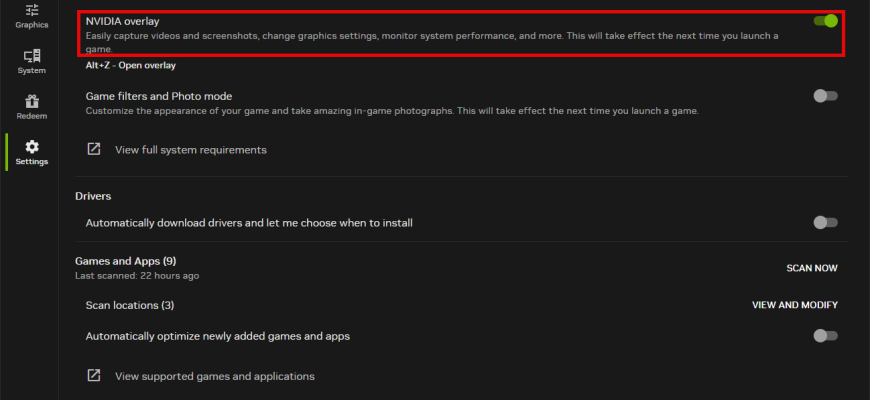Screen dimensions: 870x400
Task: Click the Drivers section heading
Action: (93, 196)
